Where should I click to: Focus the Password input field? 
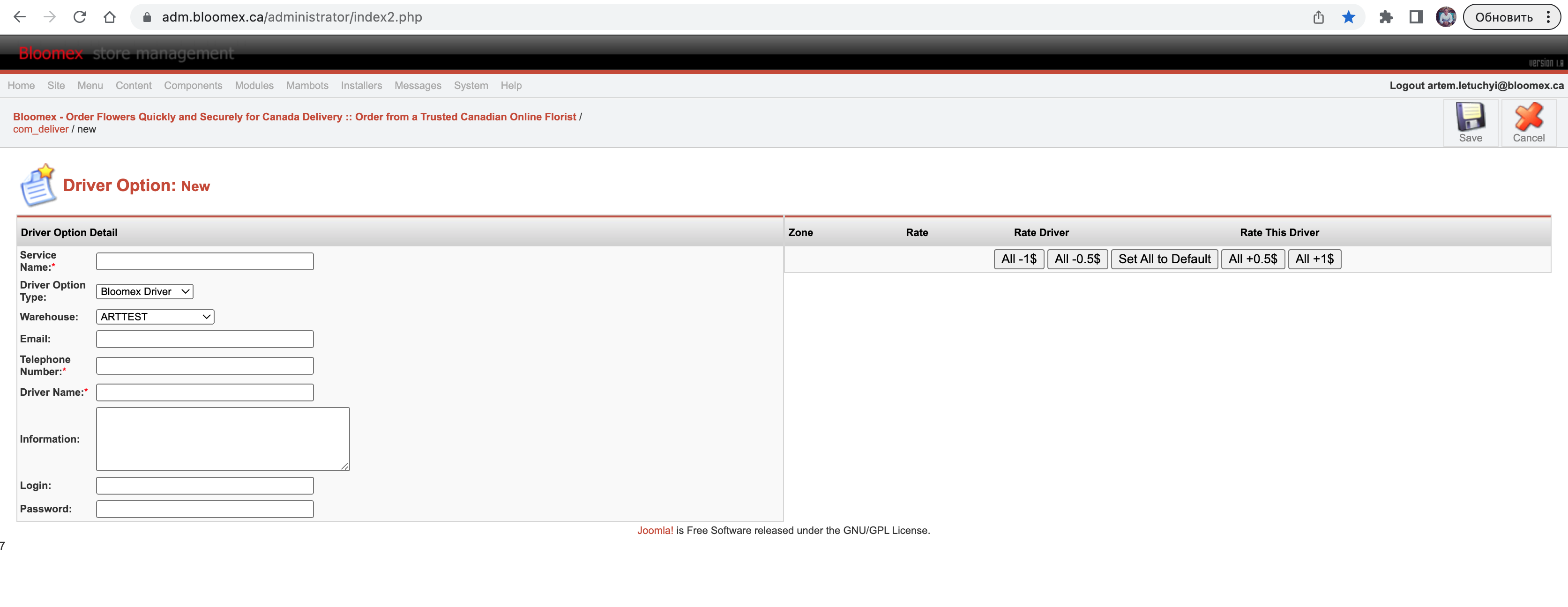(x=205, y=509)
